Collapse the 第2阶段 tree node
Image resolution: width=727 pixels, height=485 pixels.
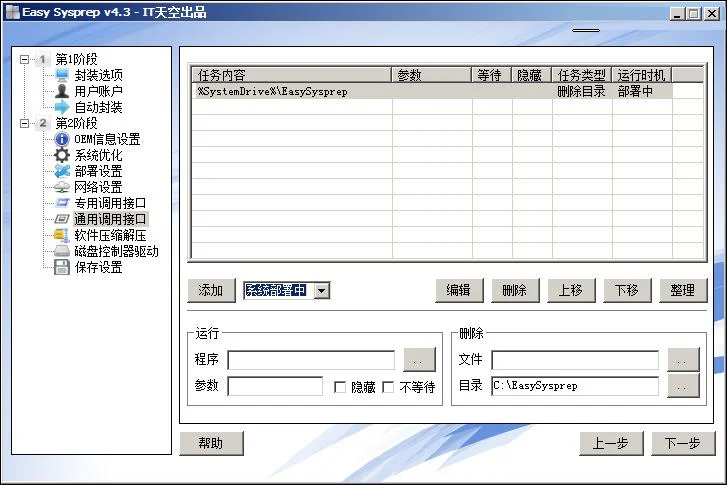point(25,123)
